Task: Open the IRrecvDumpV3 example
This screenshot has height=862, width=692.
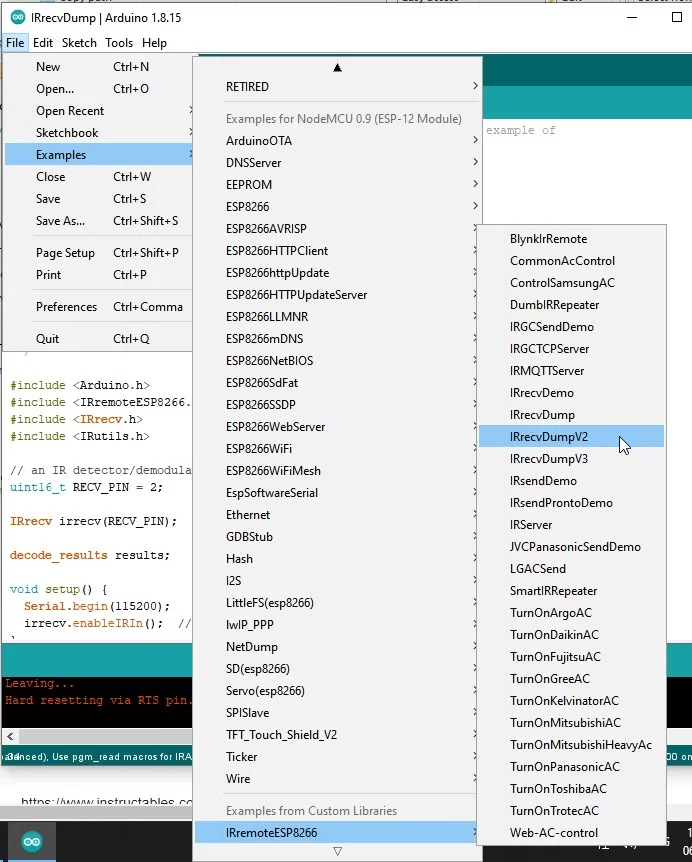Action: (572, 458)
